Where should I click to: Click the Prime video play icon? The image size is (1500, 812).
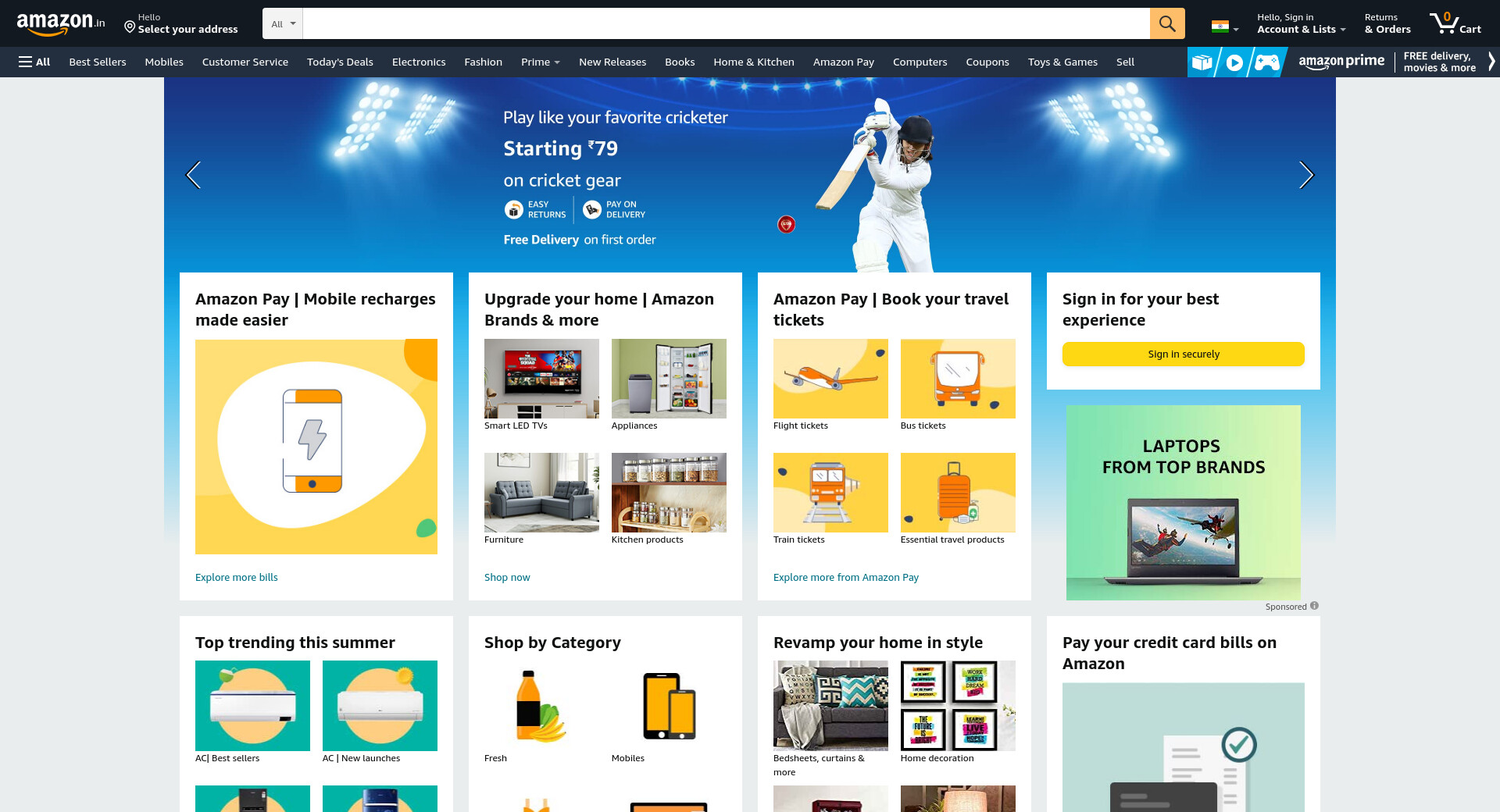pyautogui.click(x=1234, y=62)
